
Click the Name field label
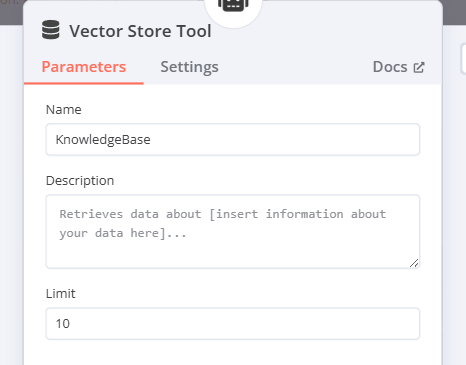[x=64, y=110]
